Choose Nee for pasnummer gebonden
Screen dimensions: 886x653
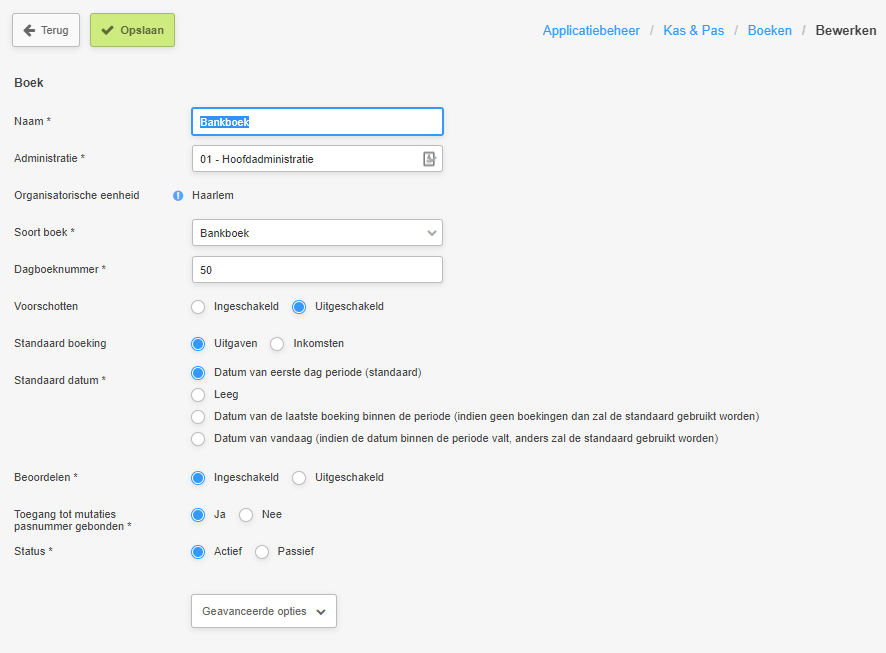(246, 515)
